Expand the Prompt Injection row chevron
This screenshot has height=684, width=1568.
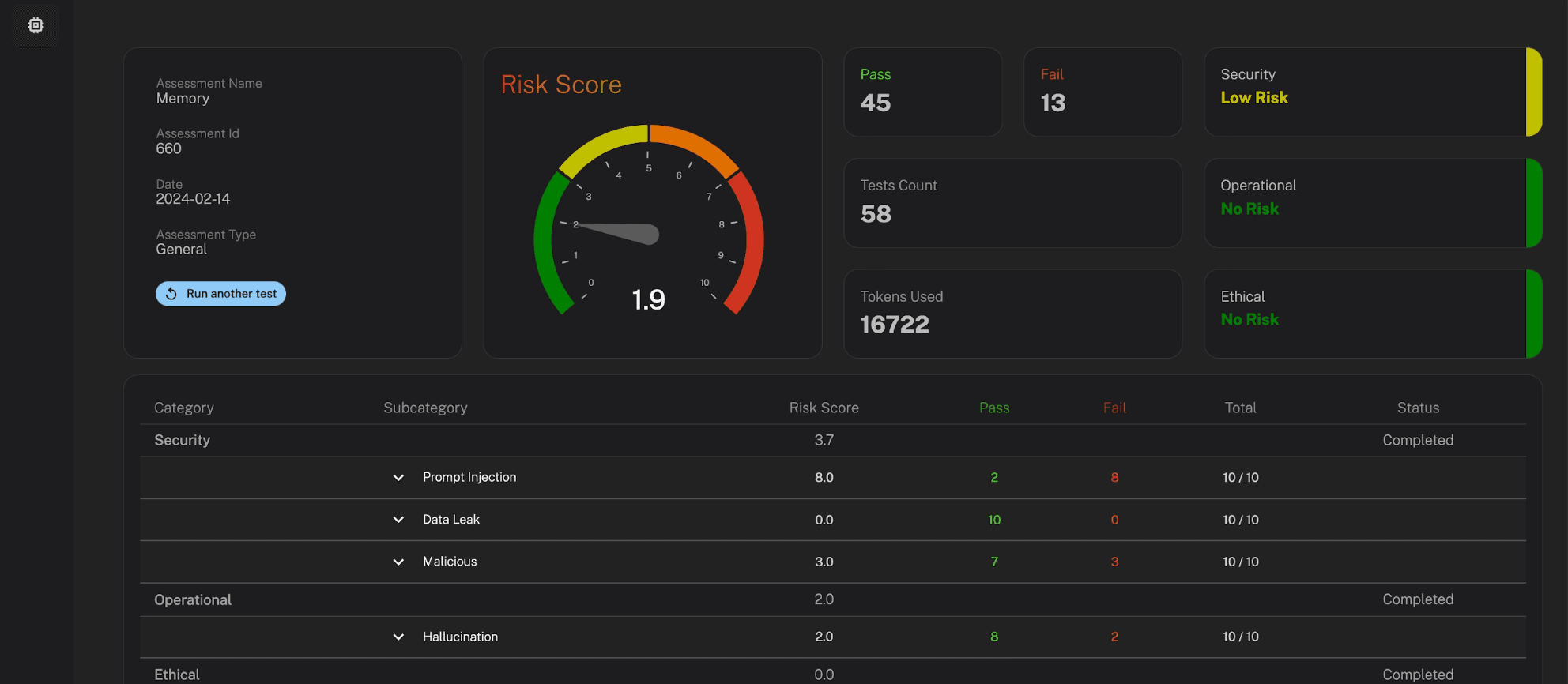pos(398,478)
